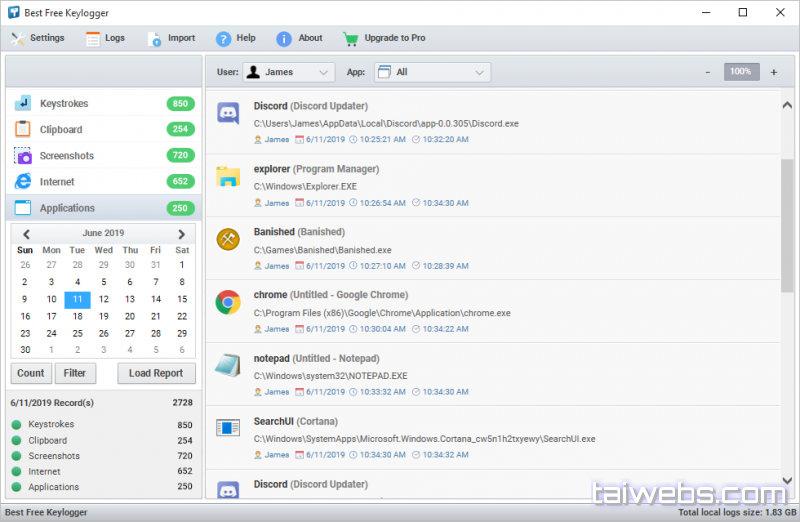The height and width of the screenshot is (522, 800).
Task: Expand the App filter dropdown
Action: click(x=432, y=72)
